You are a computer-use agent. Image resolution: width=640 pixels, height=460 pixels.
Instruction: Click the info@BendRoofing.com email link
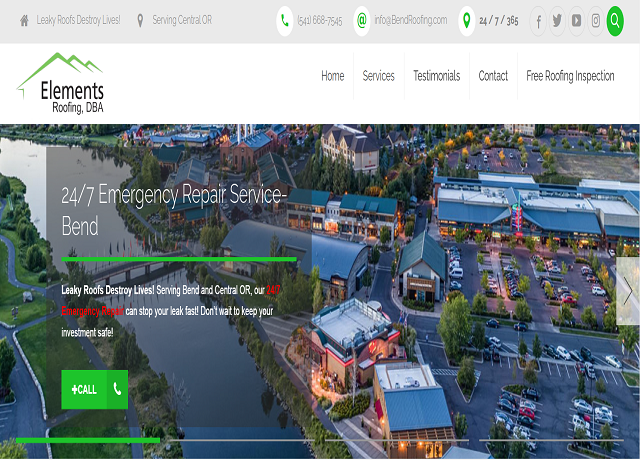click(410, 20)
